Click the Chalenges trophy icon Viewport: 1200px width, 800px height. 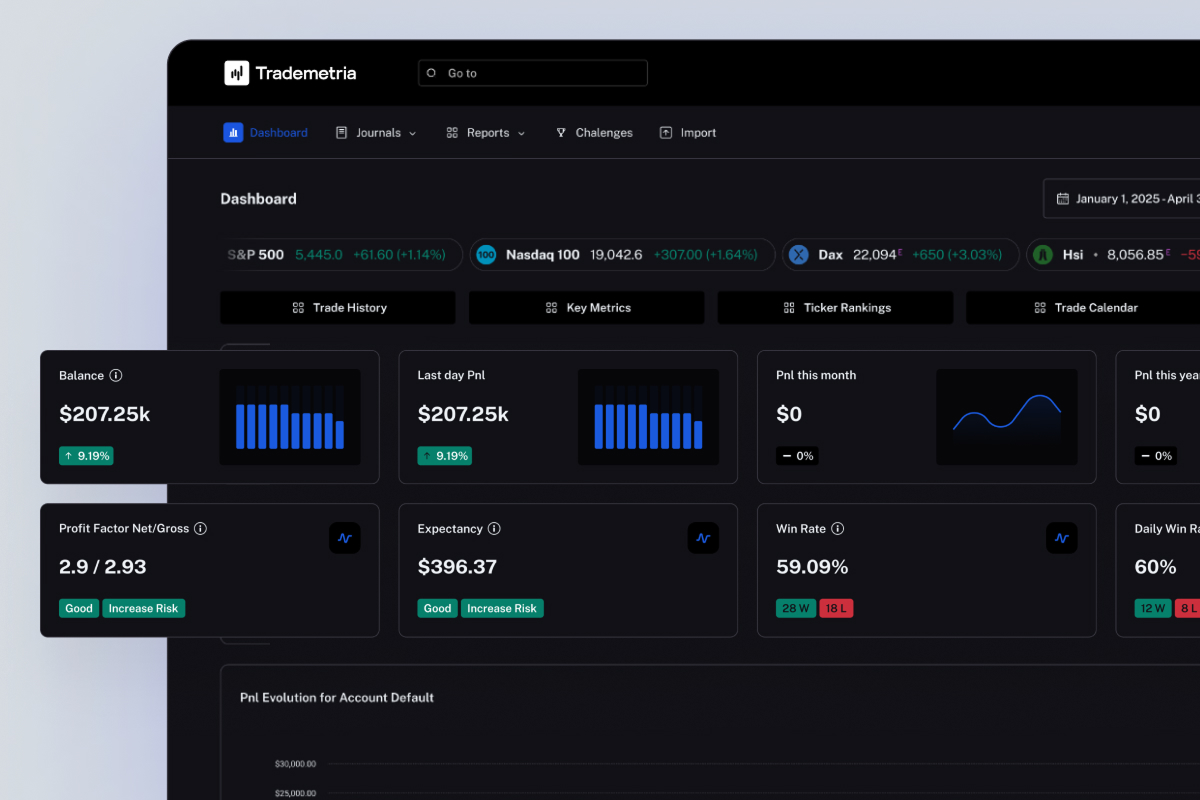click(561, 132)
